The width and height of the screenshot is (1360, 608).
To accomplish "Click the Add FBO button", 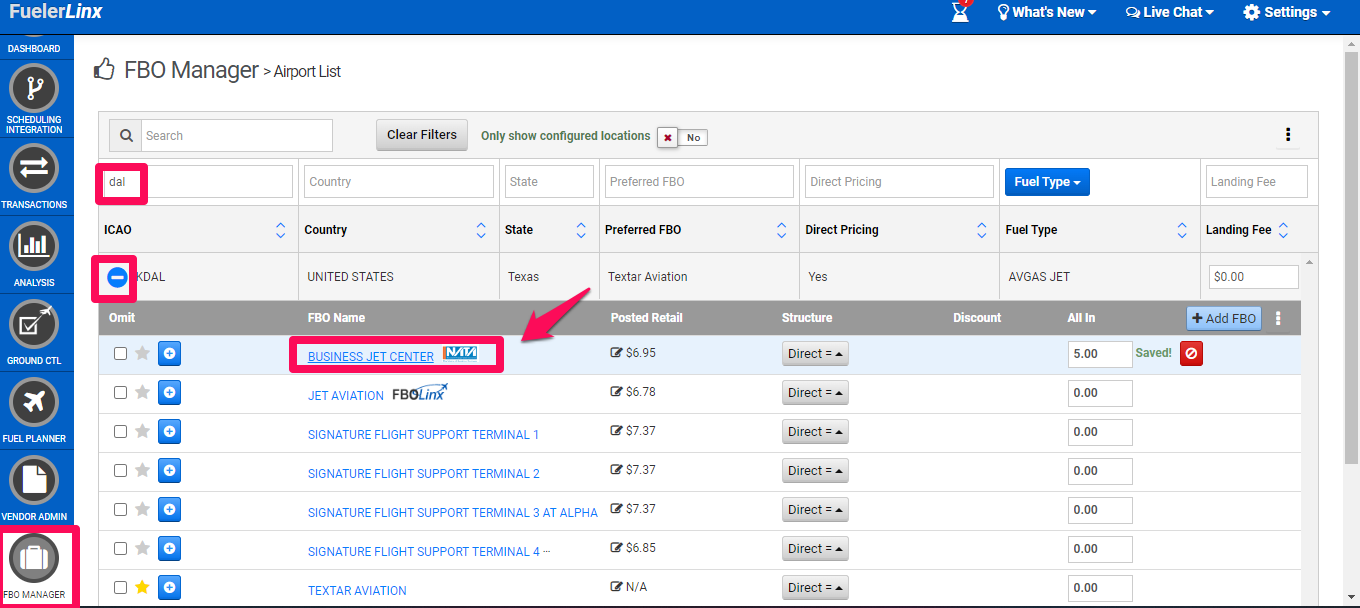I will point(1223,318).
